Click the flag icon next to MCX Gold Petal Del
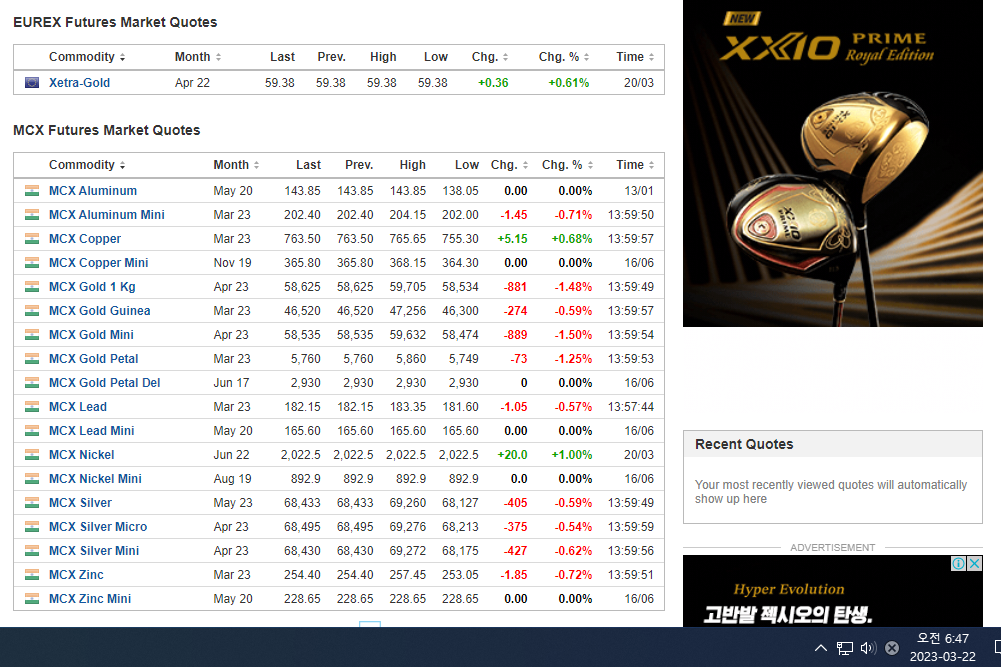The height and width of the screenshot is (667, 1001). [x=32, y=383]
